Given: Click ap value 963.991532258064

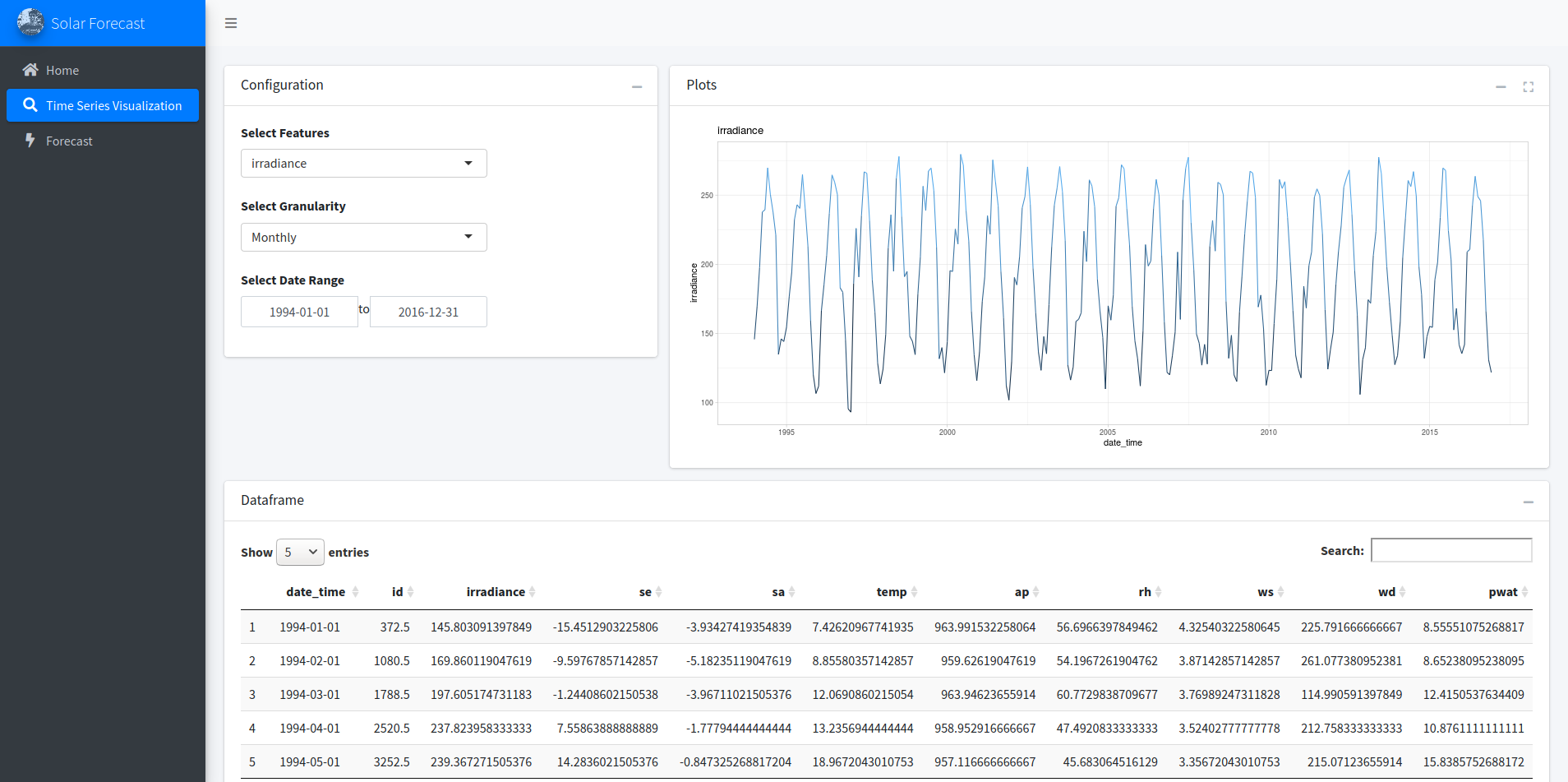Looking at the screenshot, I should coord(985,627).
